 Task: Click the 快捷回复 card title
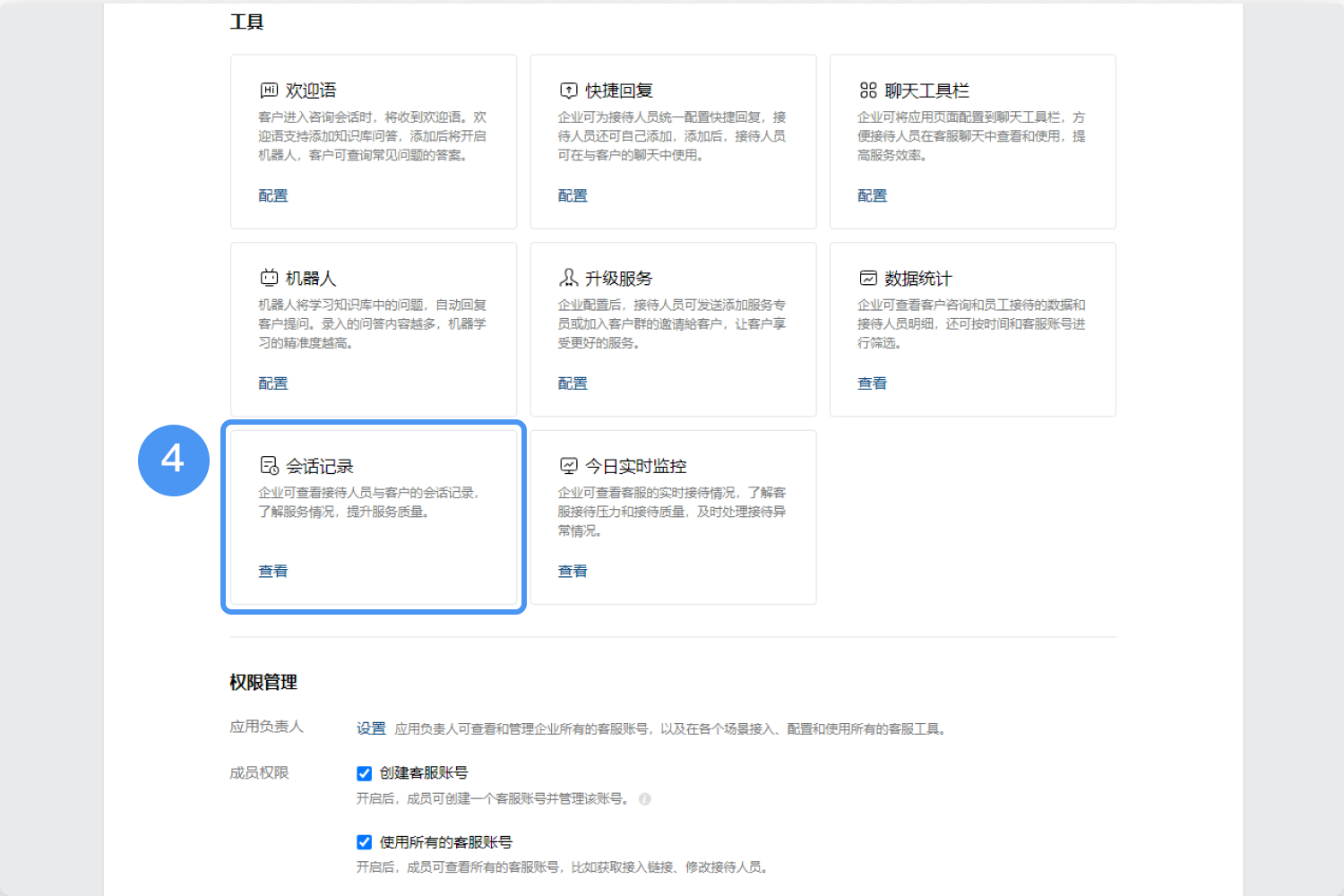(619, 90)
